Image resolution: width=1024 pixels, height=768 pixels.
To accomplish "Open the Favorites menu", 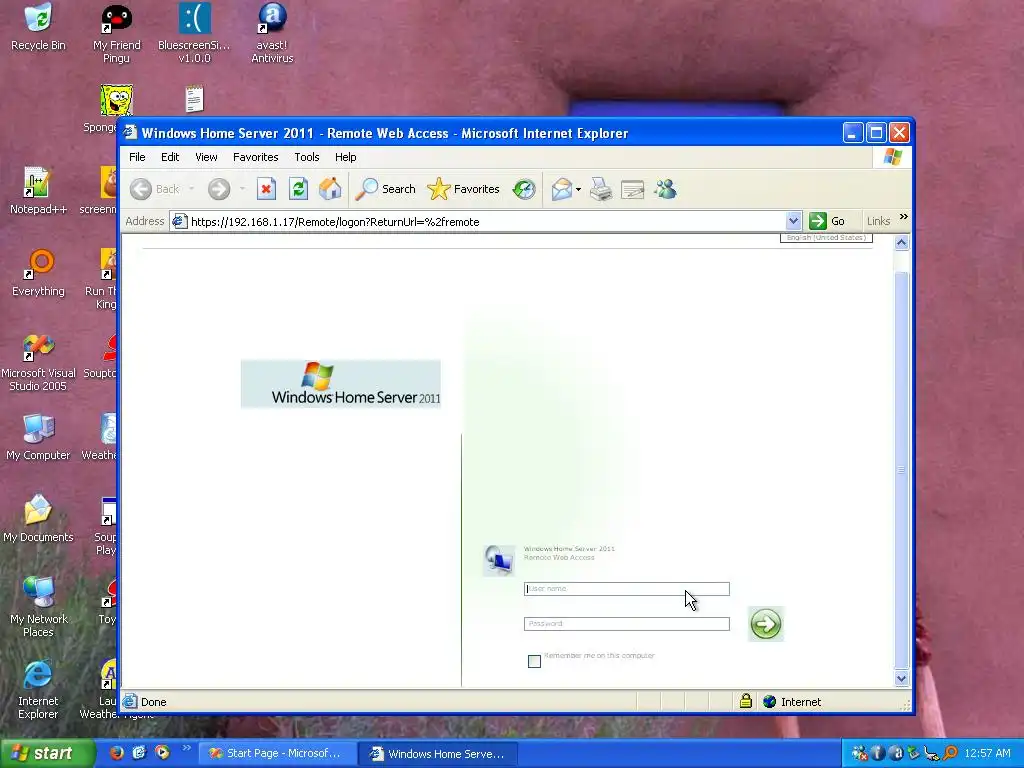I will click(255, 157).
